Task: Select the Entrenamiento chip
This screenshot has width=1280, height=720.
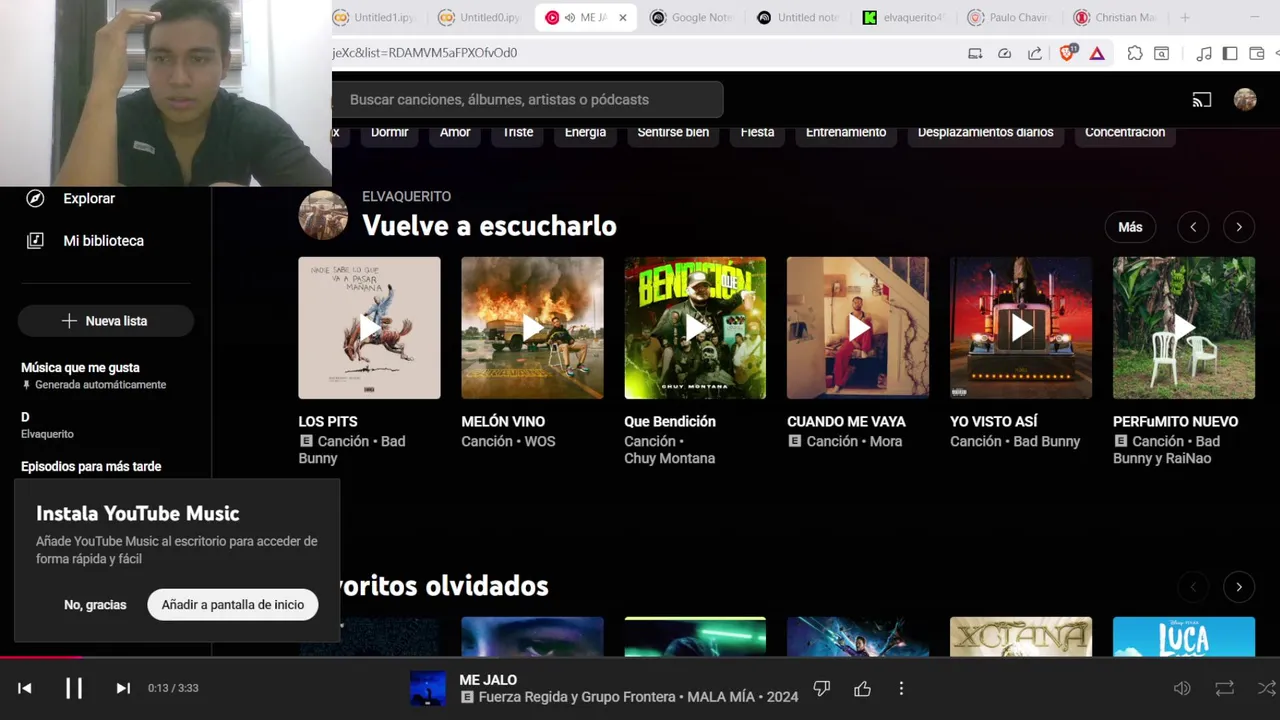Action: (846, 132)
